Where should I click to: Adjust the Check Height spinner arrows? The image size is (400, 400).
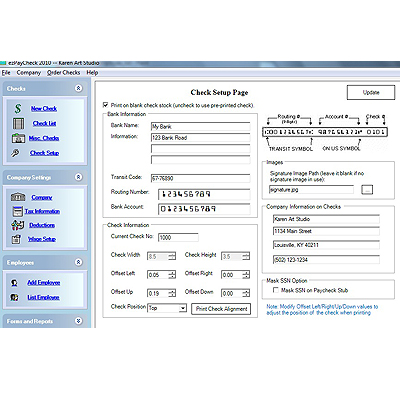[246, 256]
